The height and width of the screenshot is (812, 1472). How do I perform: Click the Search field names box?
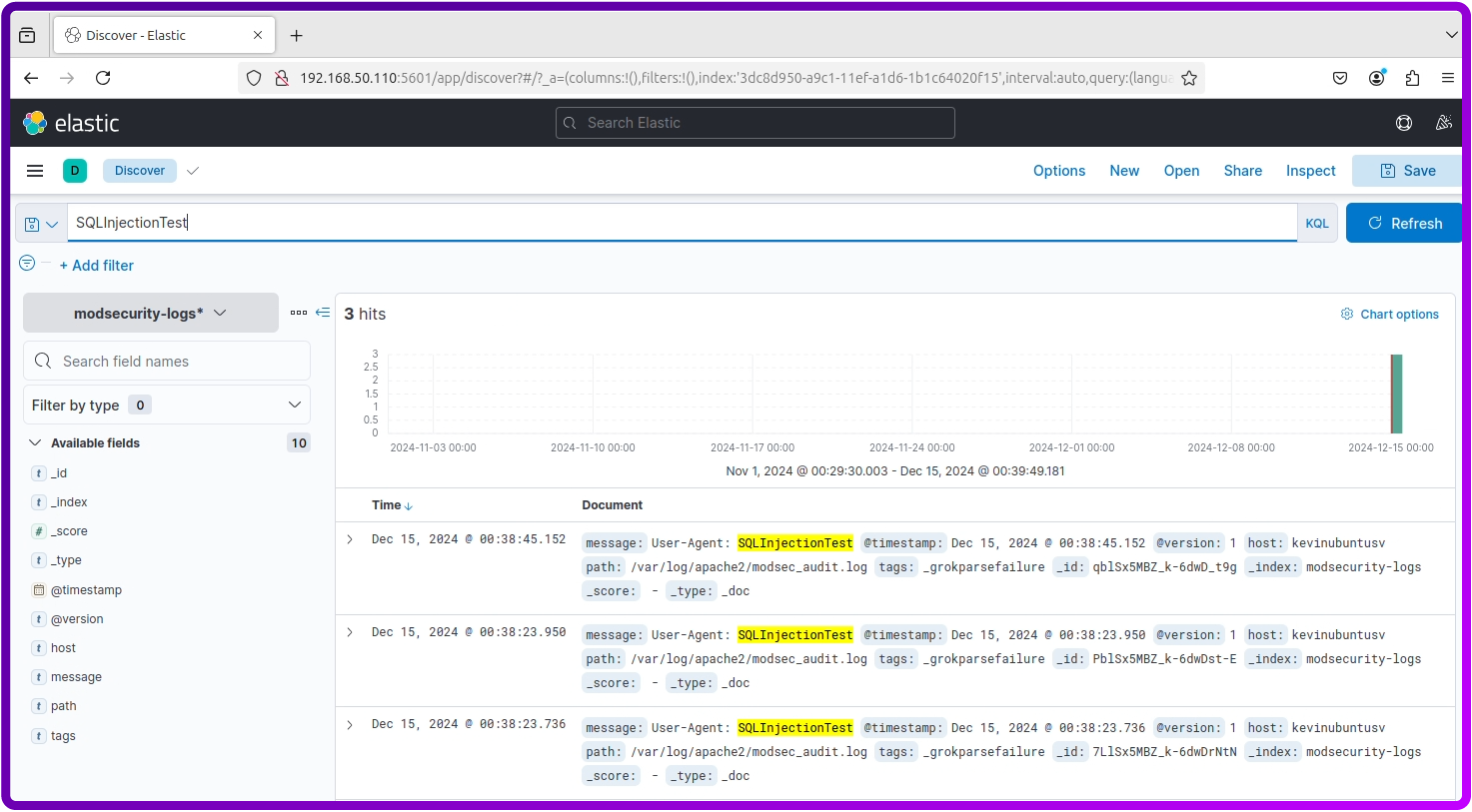coord(167,361)
